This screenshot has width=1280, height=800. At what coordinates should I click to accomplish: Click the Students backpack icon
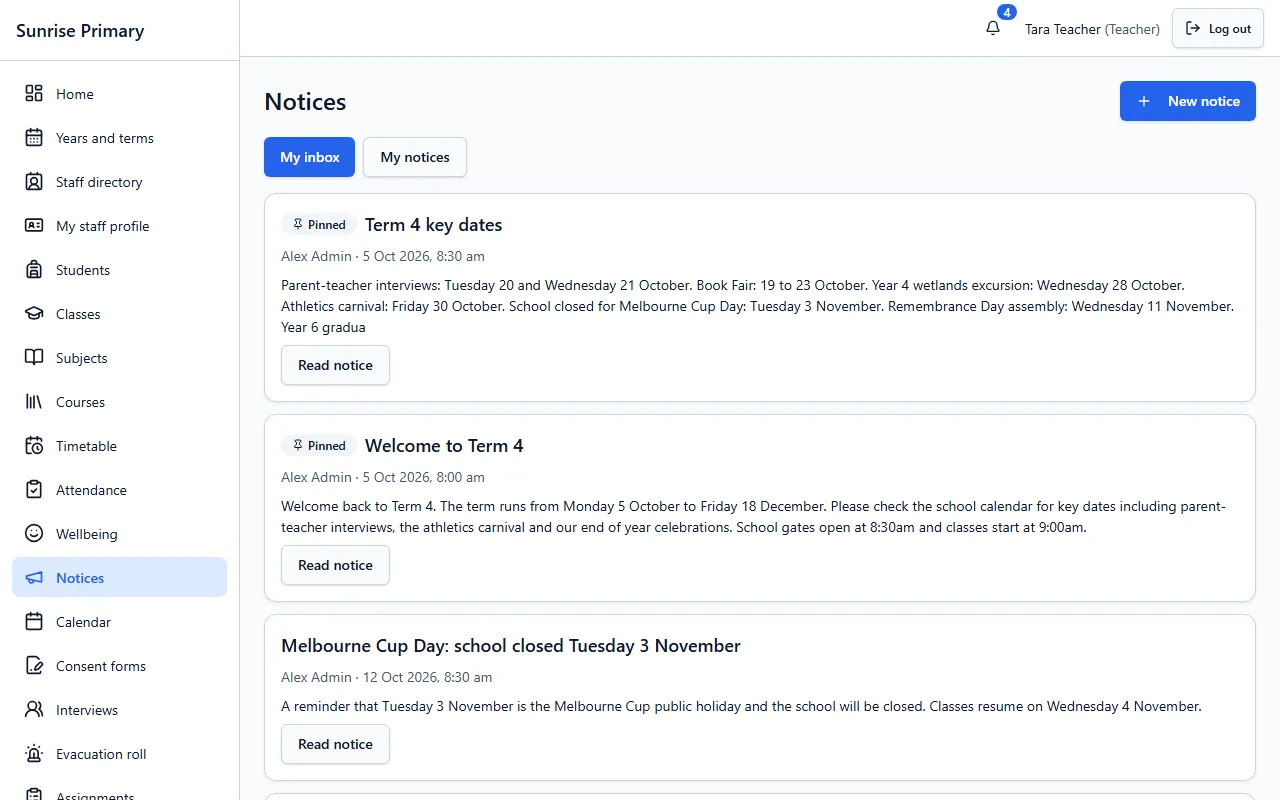(34, 270)
